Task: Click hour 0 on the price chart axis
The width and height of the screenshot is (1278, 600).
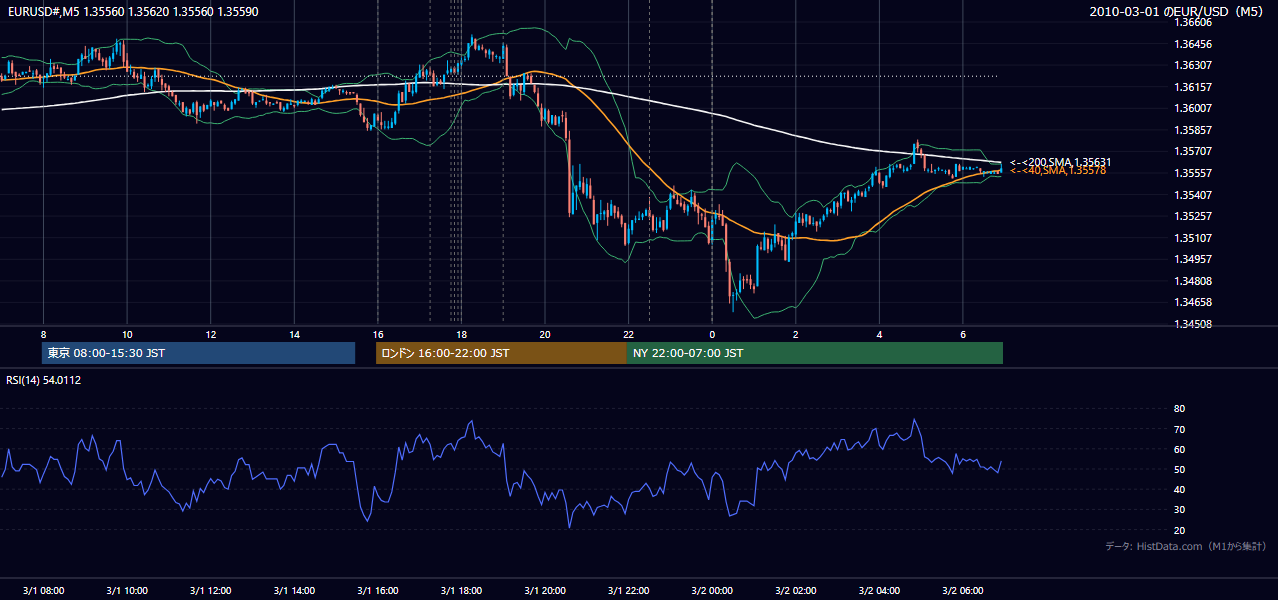Action: (x=712, y=334)
